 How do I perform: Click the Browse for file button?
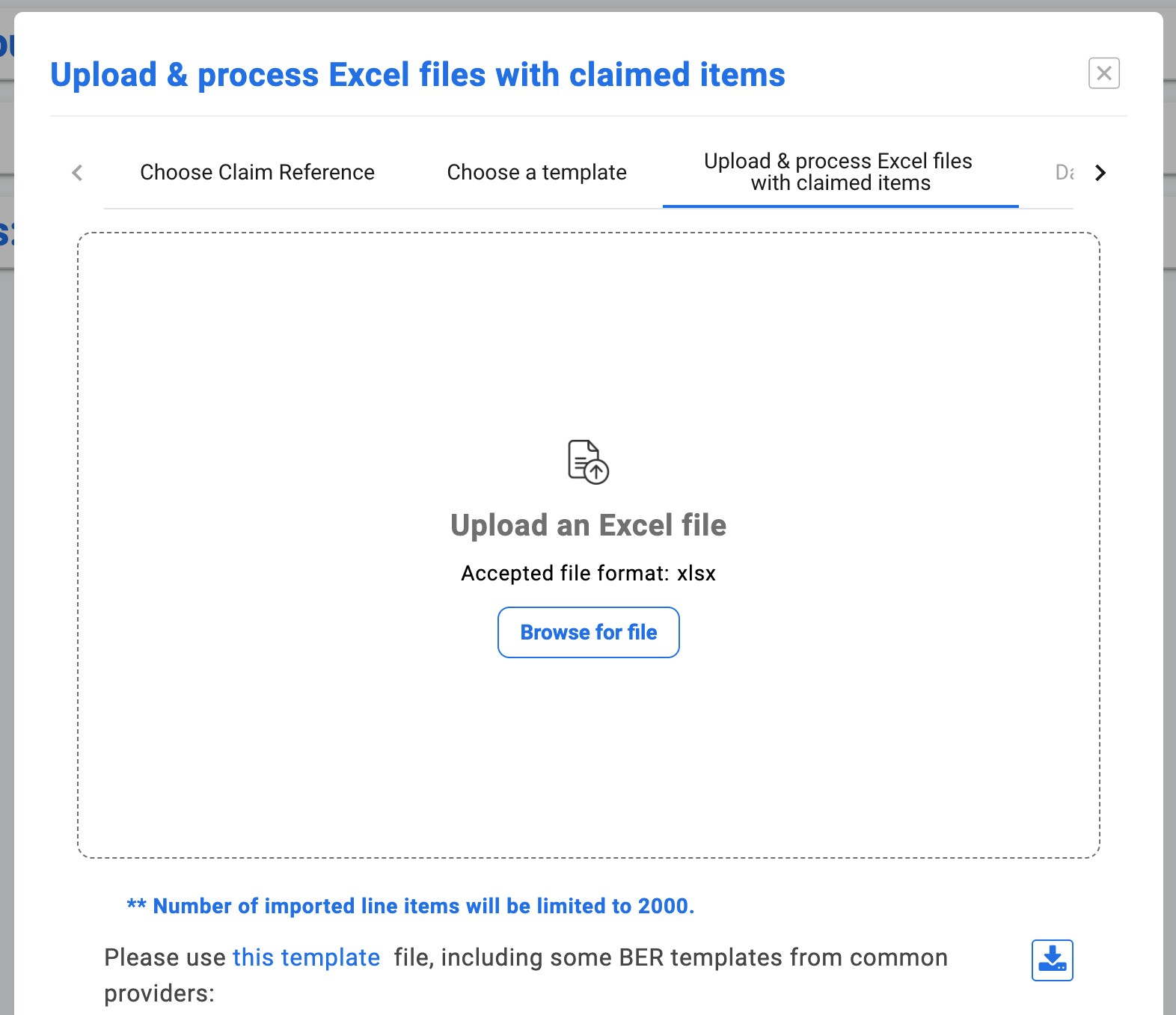(588, 632)
